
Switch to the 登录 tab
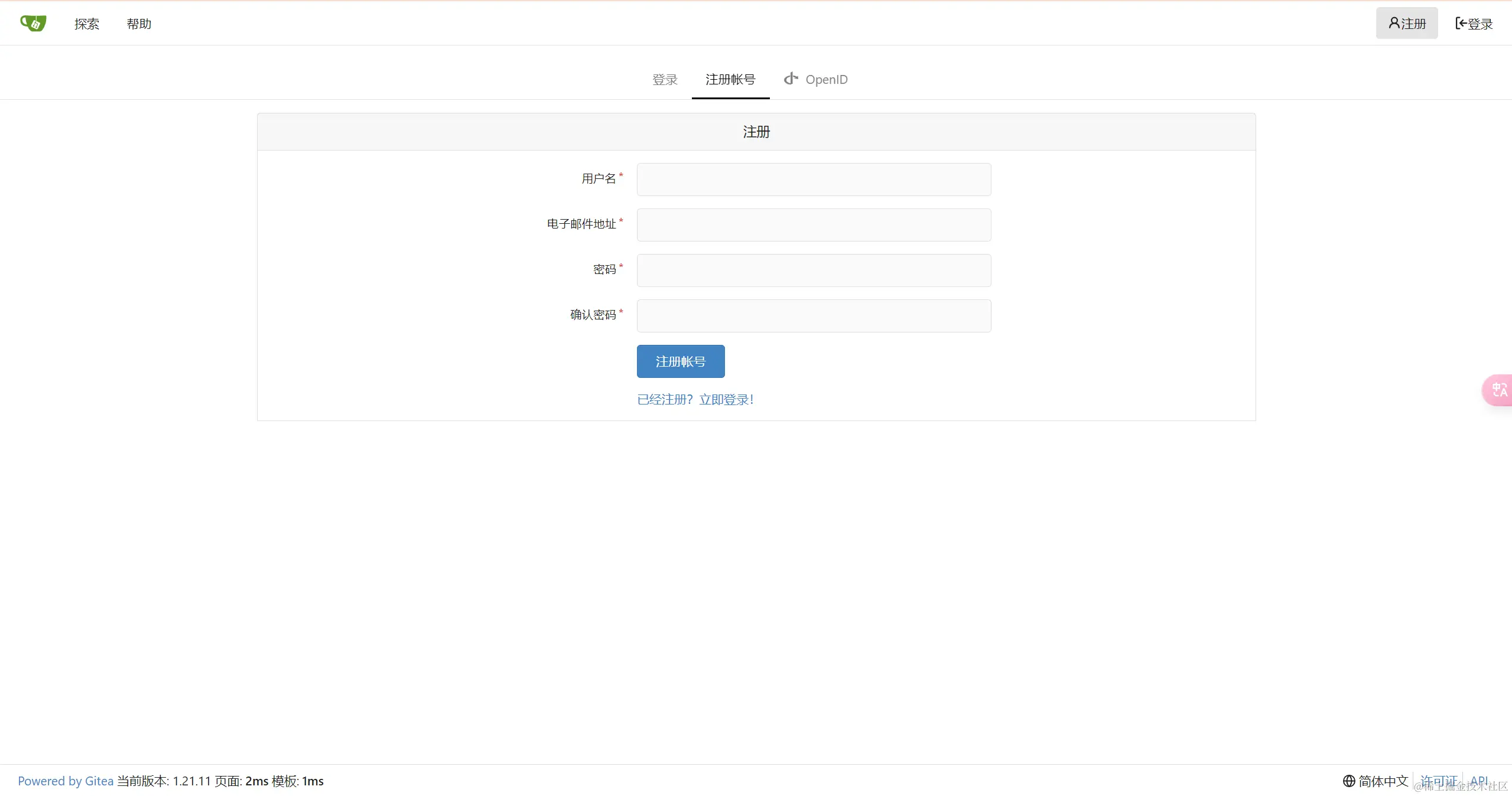coord(665,79)
